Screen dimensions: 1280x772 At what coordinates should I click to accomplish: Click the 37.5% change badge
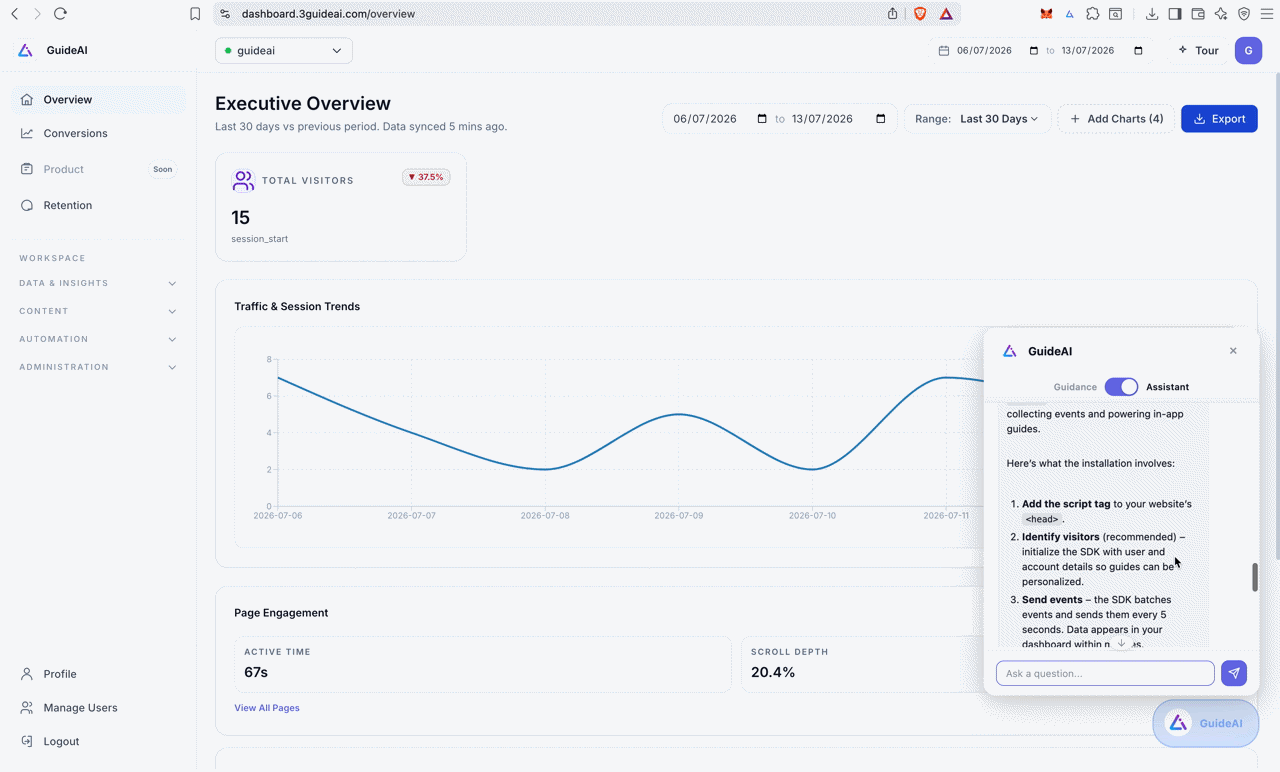[426, 177]
